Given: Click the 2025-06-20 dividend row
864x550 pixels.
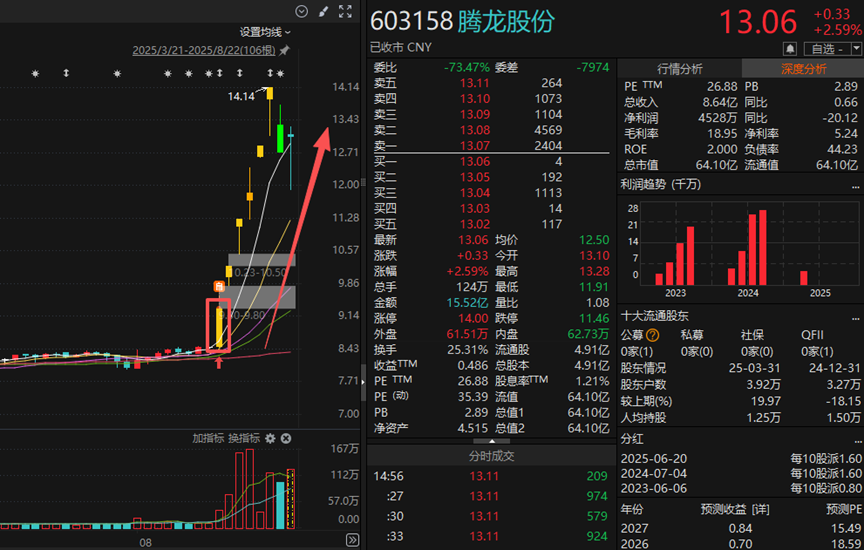Looking at the screenshot, I should pyautogui.click(x=741, y=459).
